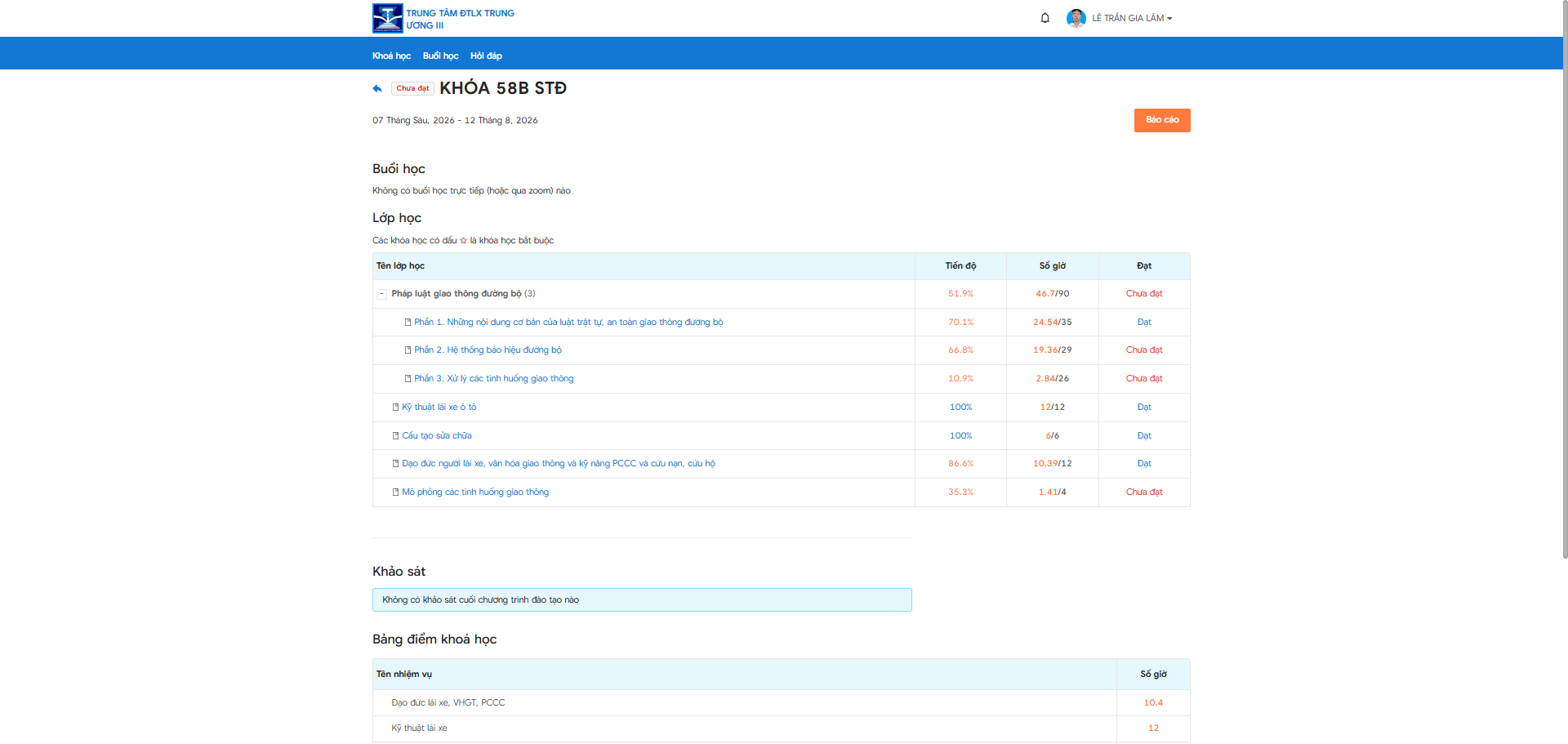Click the page vertical scrollbar
Viewport: 1568px width, 744px height.
pyautogui.click(x=1565, y=278)
